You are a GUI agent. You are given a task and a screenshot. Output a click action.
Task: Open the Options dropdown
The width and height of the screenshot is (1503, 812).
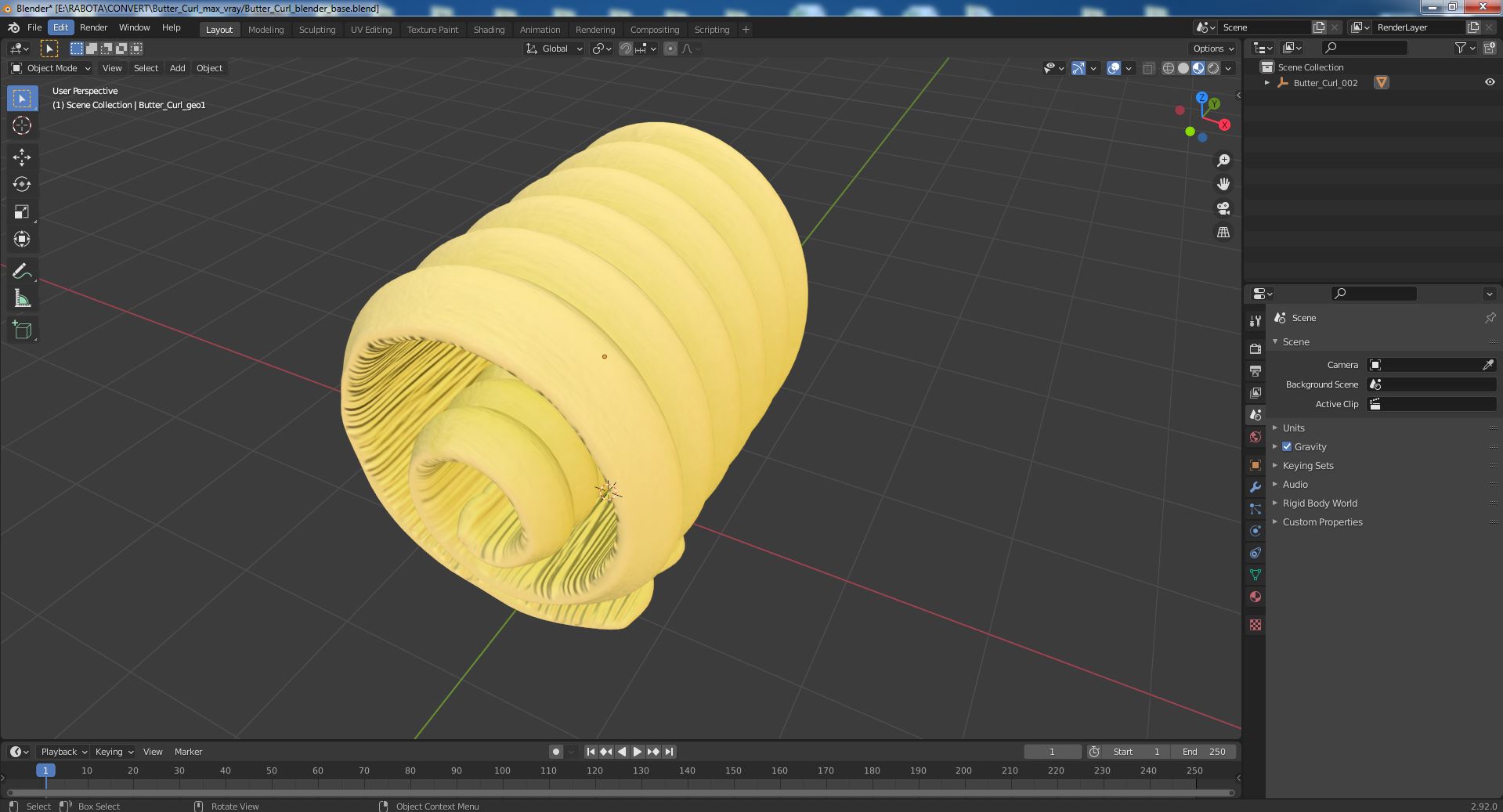pyautogui.click(x=1213, y=49)
